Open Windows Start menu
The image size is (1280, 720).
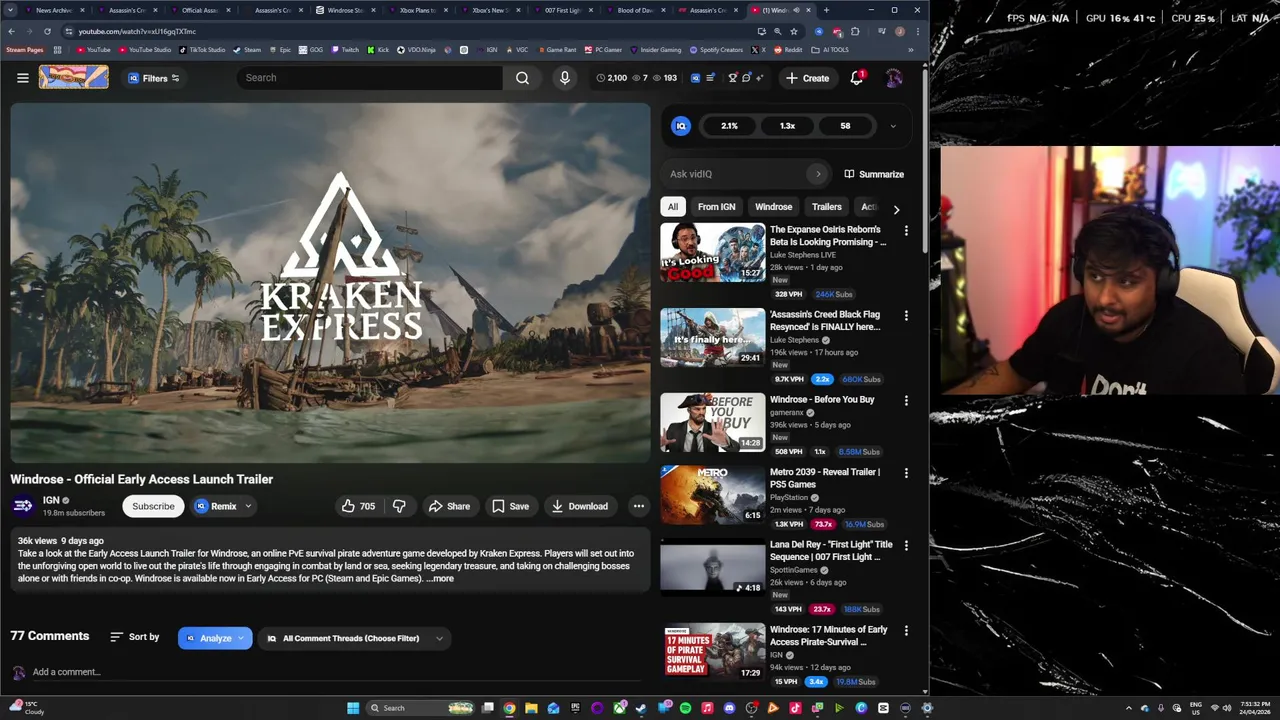(353, 708)
